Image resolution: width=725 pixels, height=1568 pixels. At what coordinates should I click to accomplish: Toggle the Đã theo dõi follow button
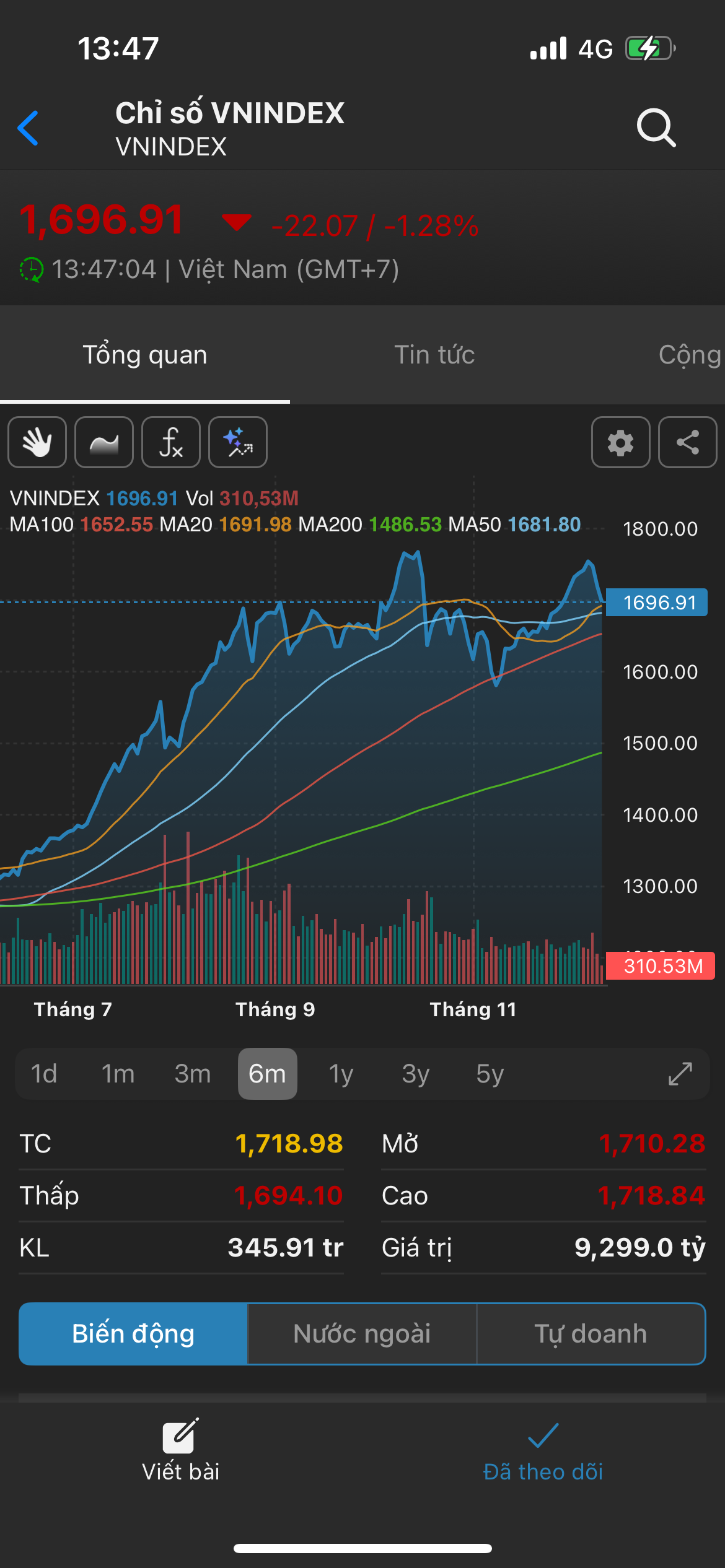pos(543,1450)
